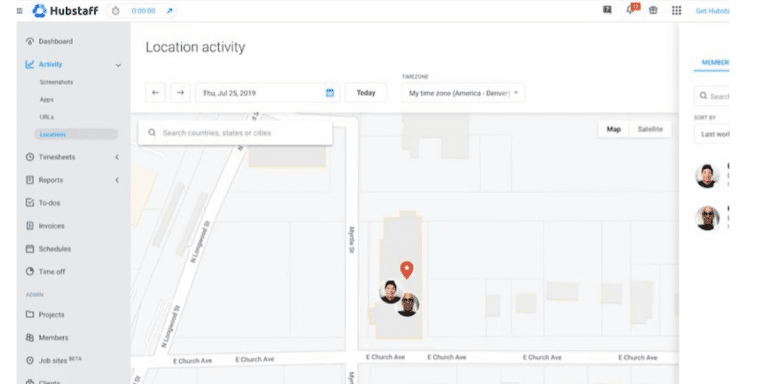Switch to Satellite view
768x384 pixels.
pyautogui.click(x=650, y=129)
